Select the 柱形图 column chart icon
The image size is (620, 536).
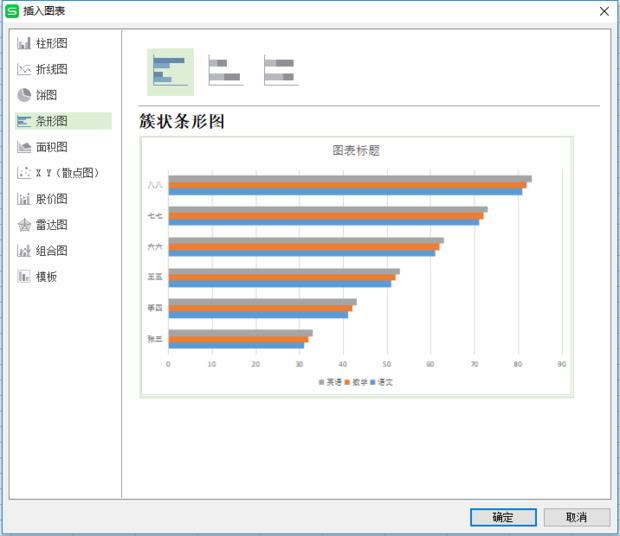pyautogui.click(x=24, y=43)
